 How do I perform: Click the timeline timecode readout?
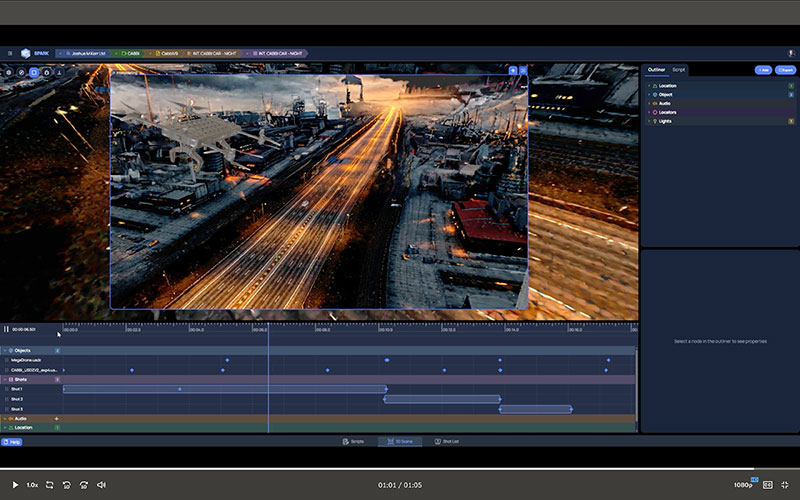23,330
